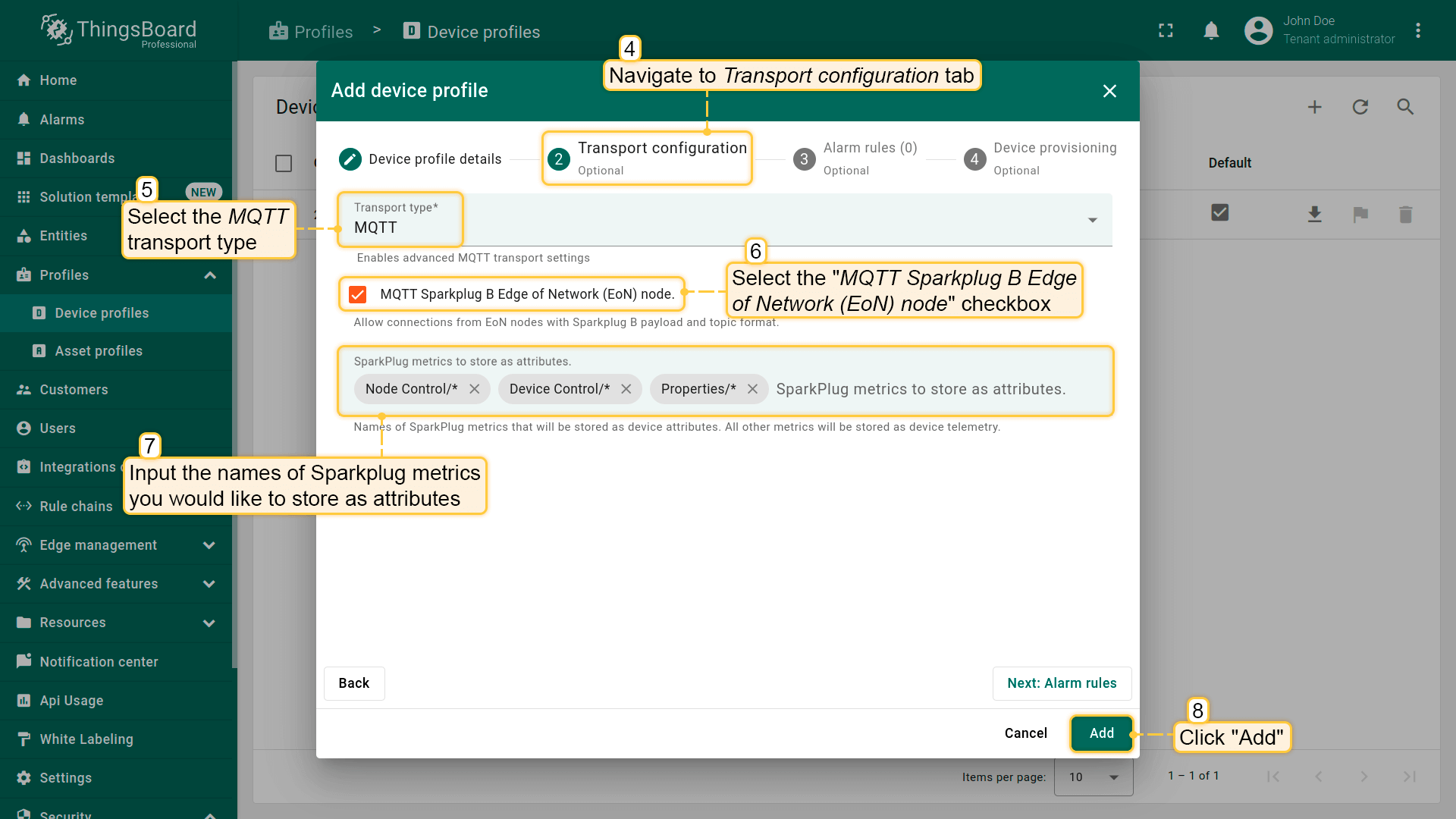Click SparkPlug metrics attributes input field
Image resolution: width=1456 pixels, height=819 pixels.
[x=921, y=389]
